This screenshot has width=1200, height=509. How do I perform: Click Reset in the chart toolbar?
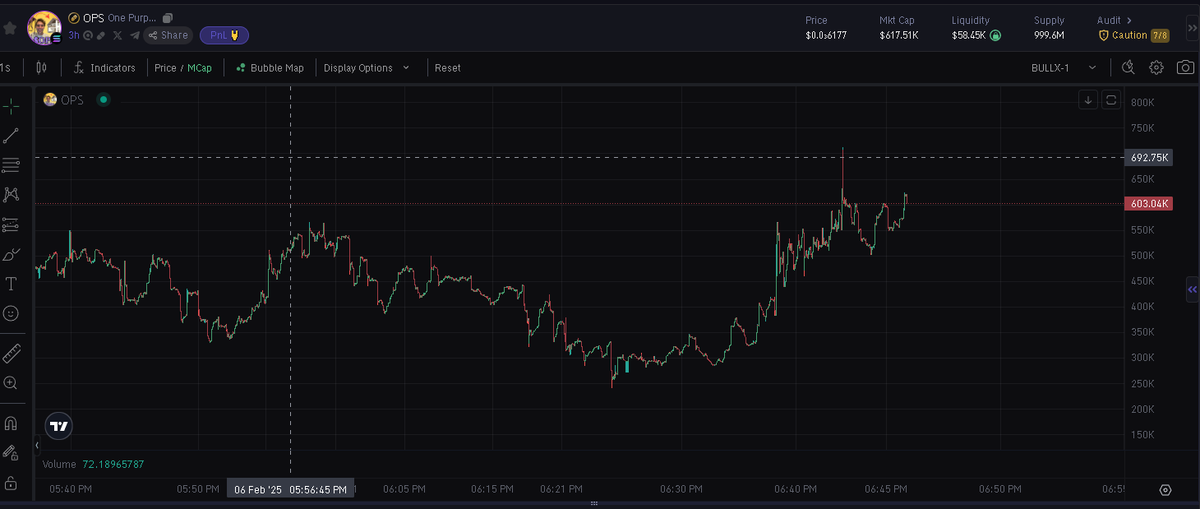(448, 68)
